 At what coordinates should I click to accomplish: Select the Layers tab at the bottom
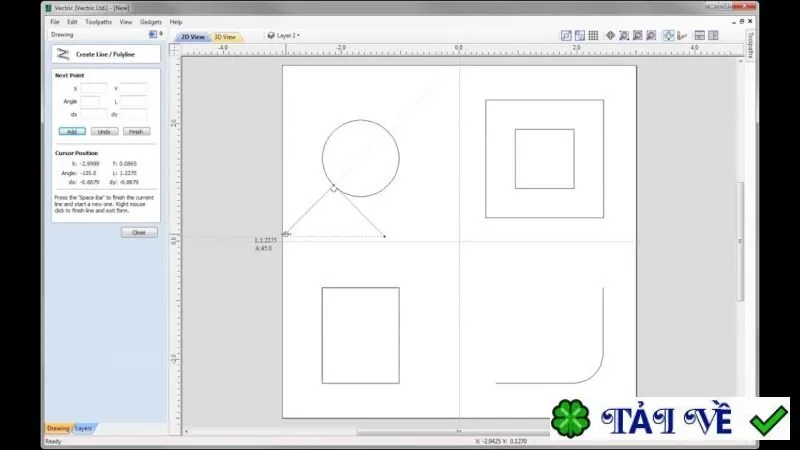(84, 429)
